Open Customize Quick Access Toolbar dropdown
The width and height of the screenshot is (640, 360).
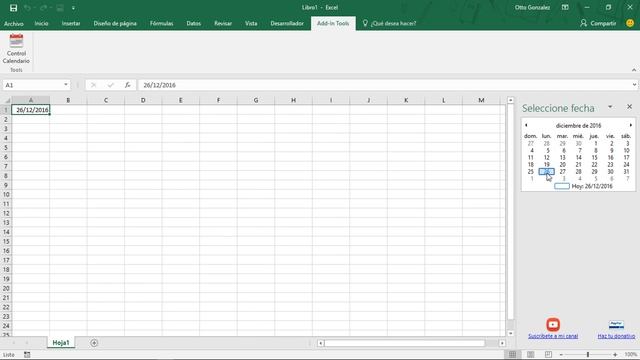[x=73, y=8]
